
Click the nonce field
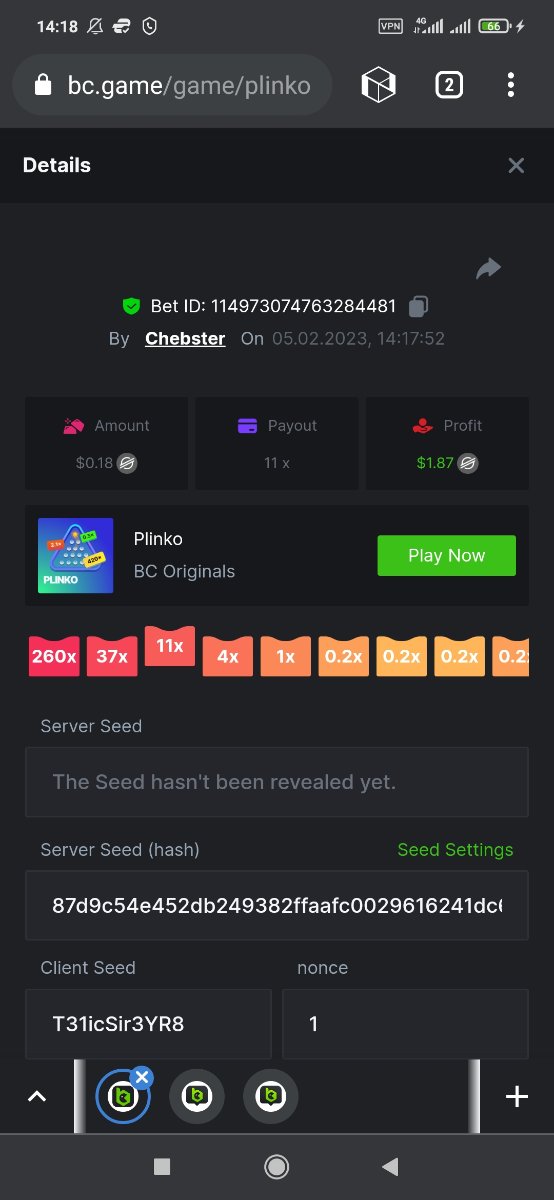pos(405,1024)
